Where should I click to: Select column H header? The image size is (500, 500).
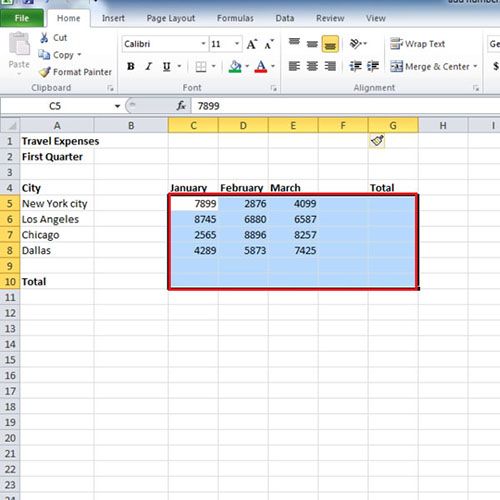click(443, 126)
